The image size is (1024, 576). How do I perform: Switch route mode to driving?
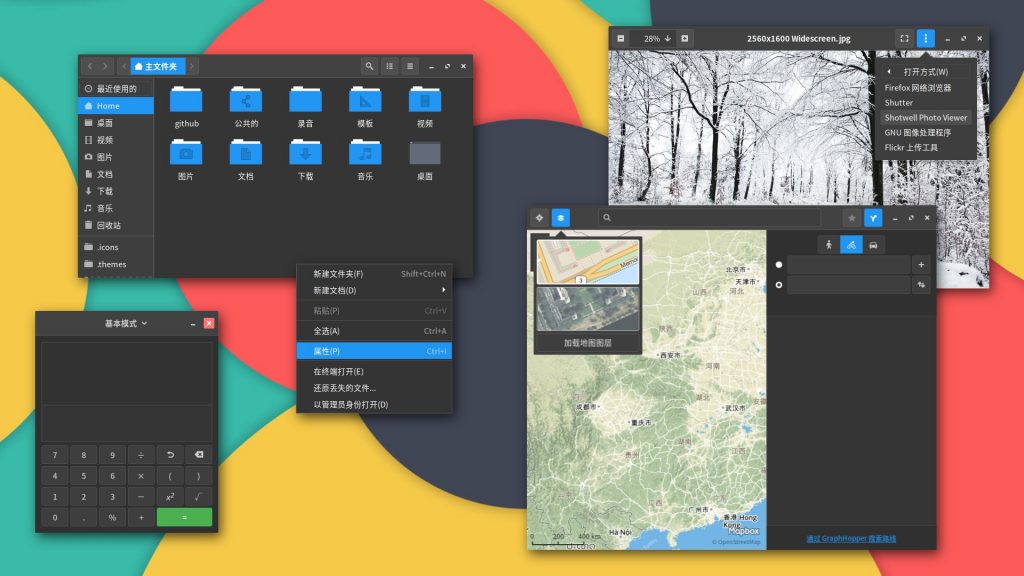click(x=874, y=245)
